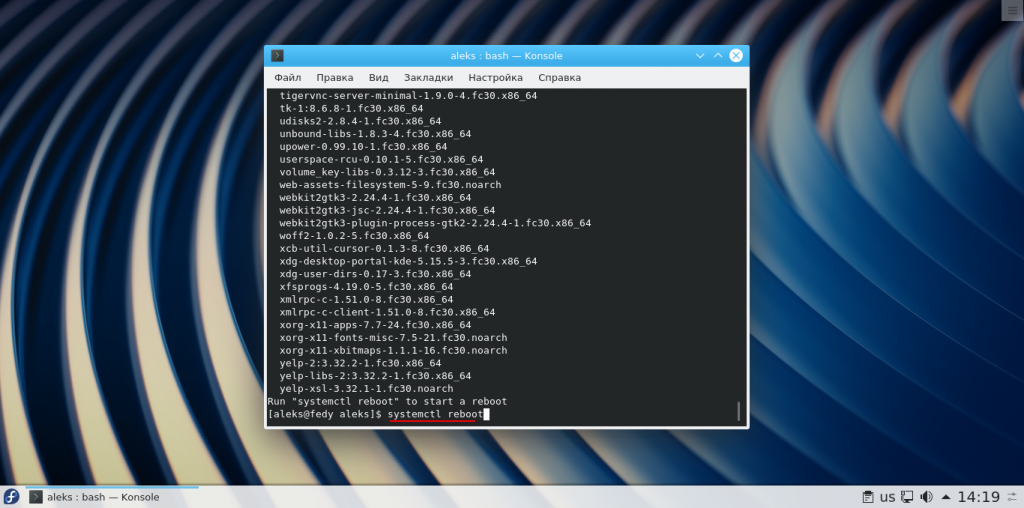
Task: Open the Fedora application launcher
Action: (x=11, y=497)
